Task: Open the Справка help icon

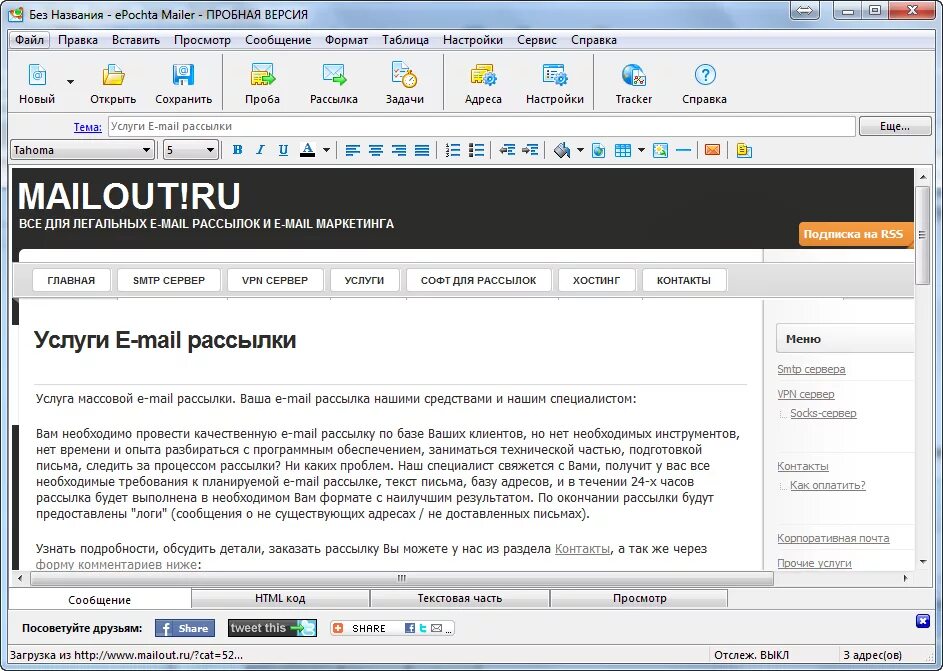Action: pyautogui.click(x=704, y=76)
